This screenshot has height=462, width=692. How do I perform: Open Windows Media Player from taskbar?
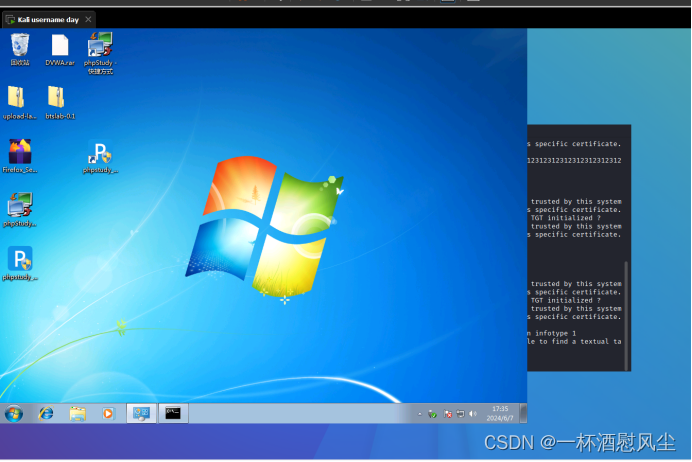point(108,413)
